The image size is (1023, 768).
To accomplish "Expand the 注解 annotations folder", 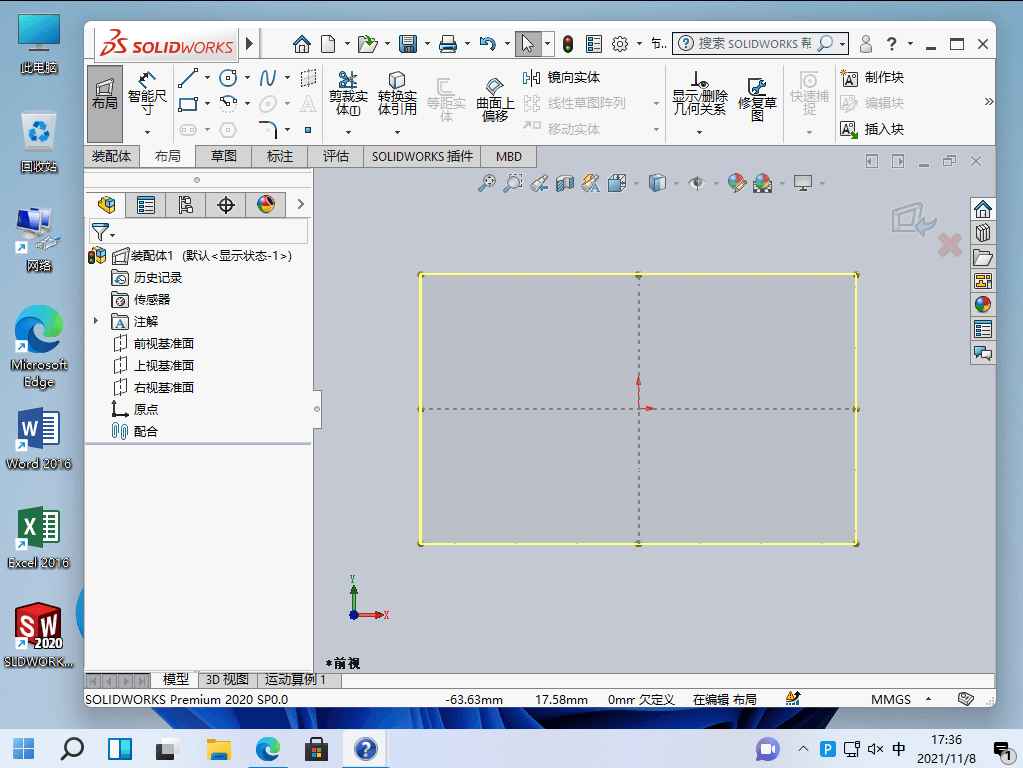I will click(95, 321).
